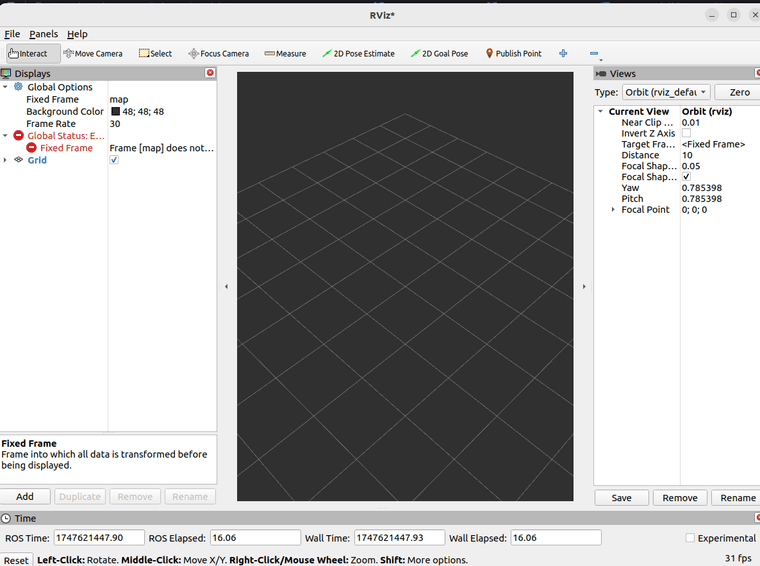Click the Zero view button

739,92
